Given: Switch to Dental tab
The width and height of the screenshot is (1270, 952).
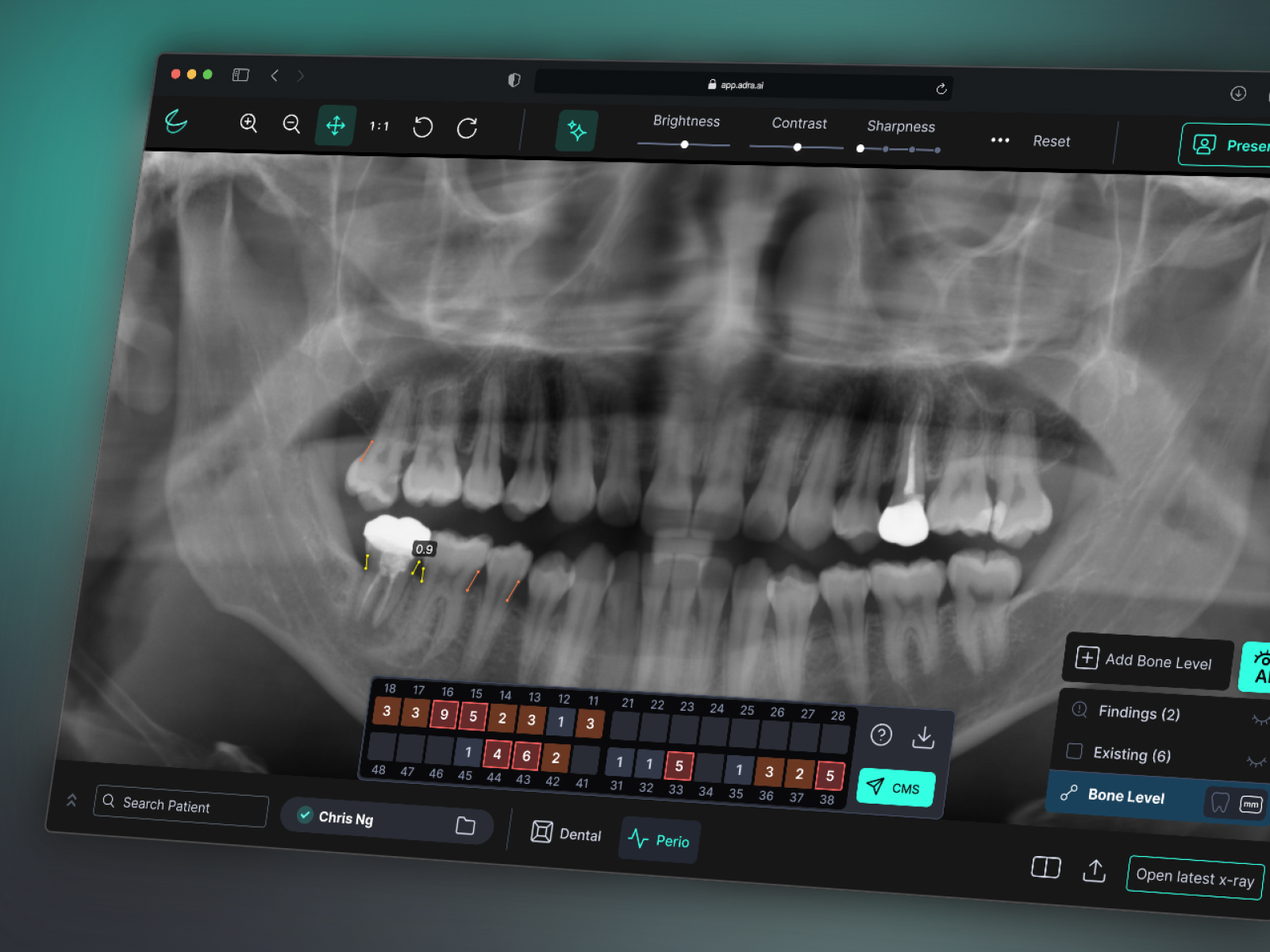Looking at the screenshot, I should pos(566,833).
